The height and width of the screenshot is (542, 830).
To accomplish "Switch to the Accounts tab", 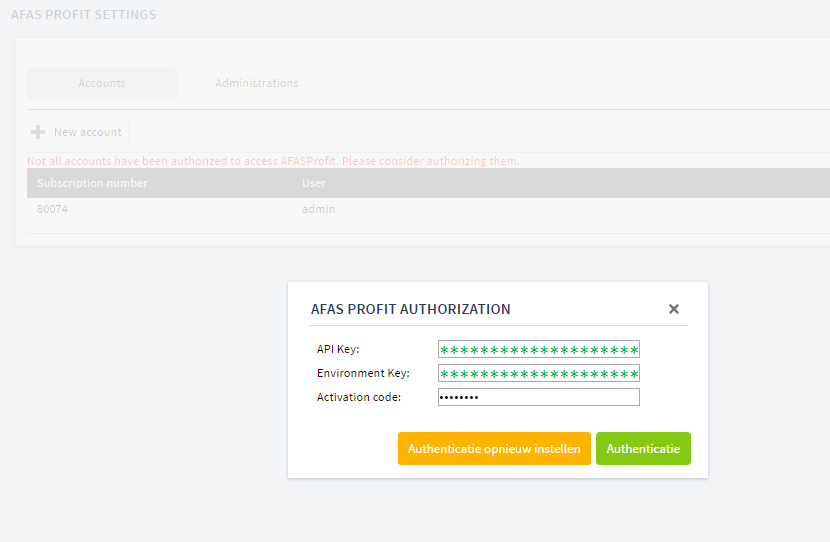I will tap(102, 83).
